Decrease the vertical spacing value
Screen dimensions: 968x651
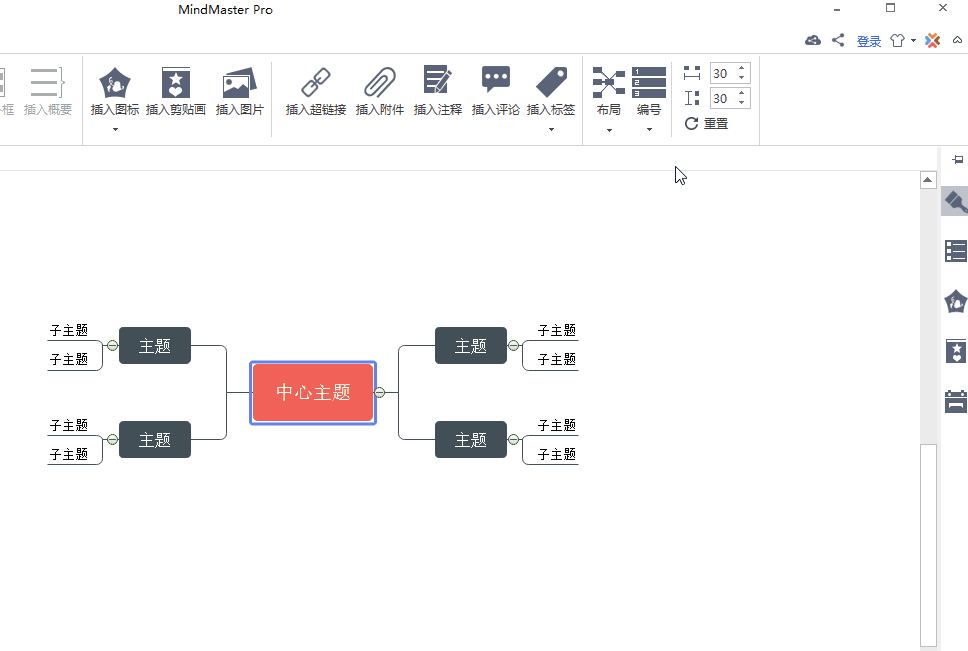tap(741, 102)
